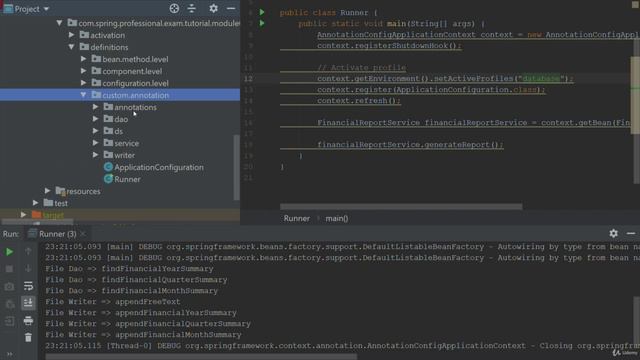Expand the ds package arrow
Screen dimensions: 640x360
(x=95, y=131)
